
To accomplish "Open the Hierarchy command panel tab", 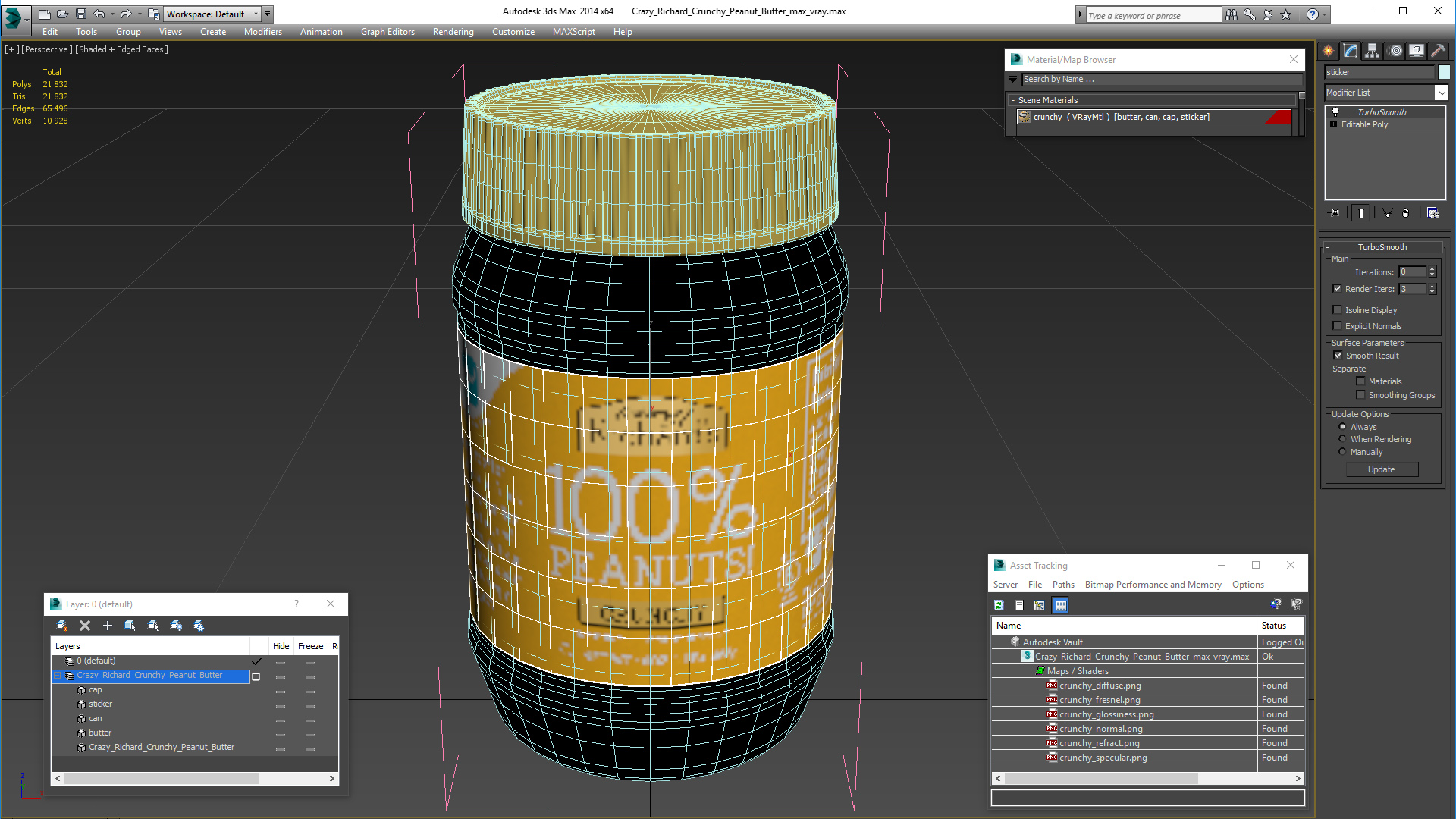I will coord(1373,51).
